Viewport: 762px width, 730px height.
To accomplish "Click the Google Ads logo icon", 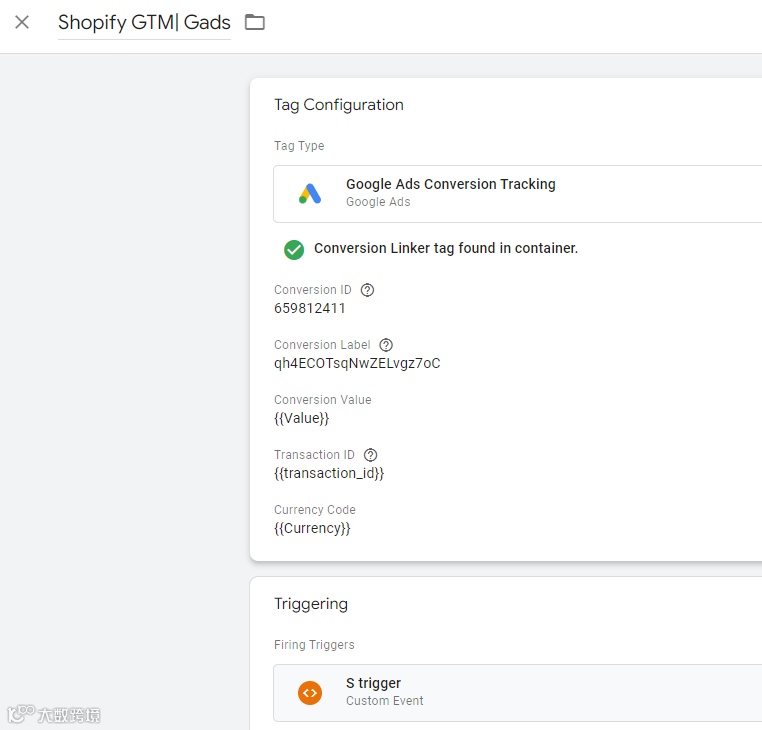I will pyautogui.click(x=310, y=193).
